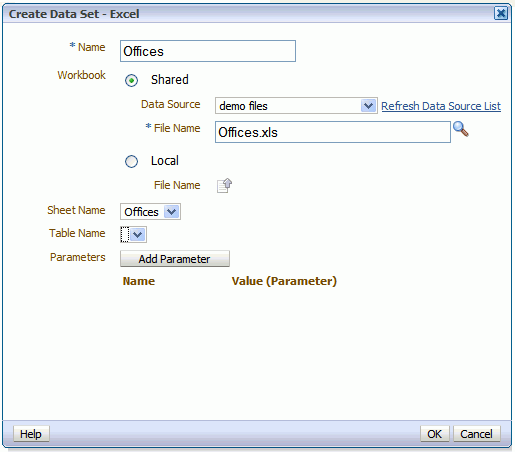Focus the Offices.xls file name field
Screen dimensions: 515x452
pyautogui.click(x=333, y=132)
